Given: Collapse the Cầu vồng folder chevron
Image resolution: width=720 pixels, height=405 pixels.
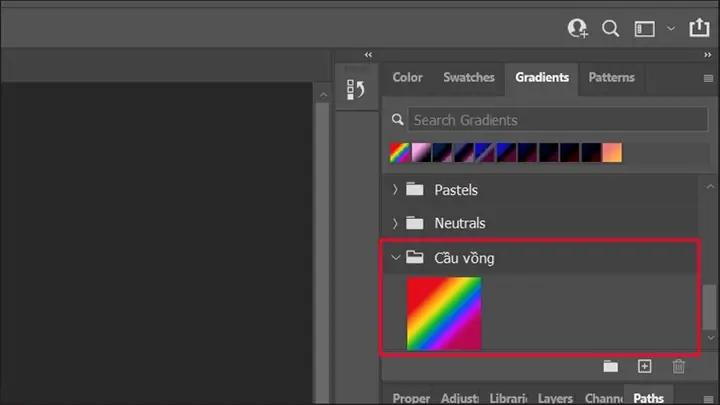Looking at the screenshot, I should pos(395,258).
